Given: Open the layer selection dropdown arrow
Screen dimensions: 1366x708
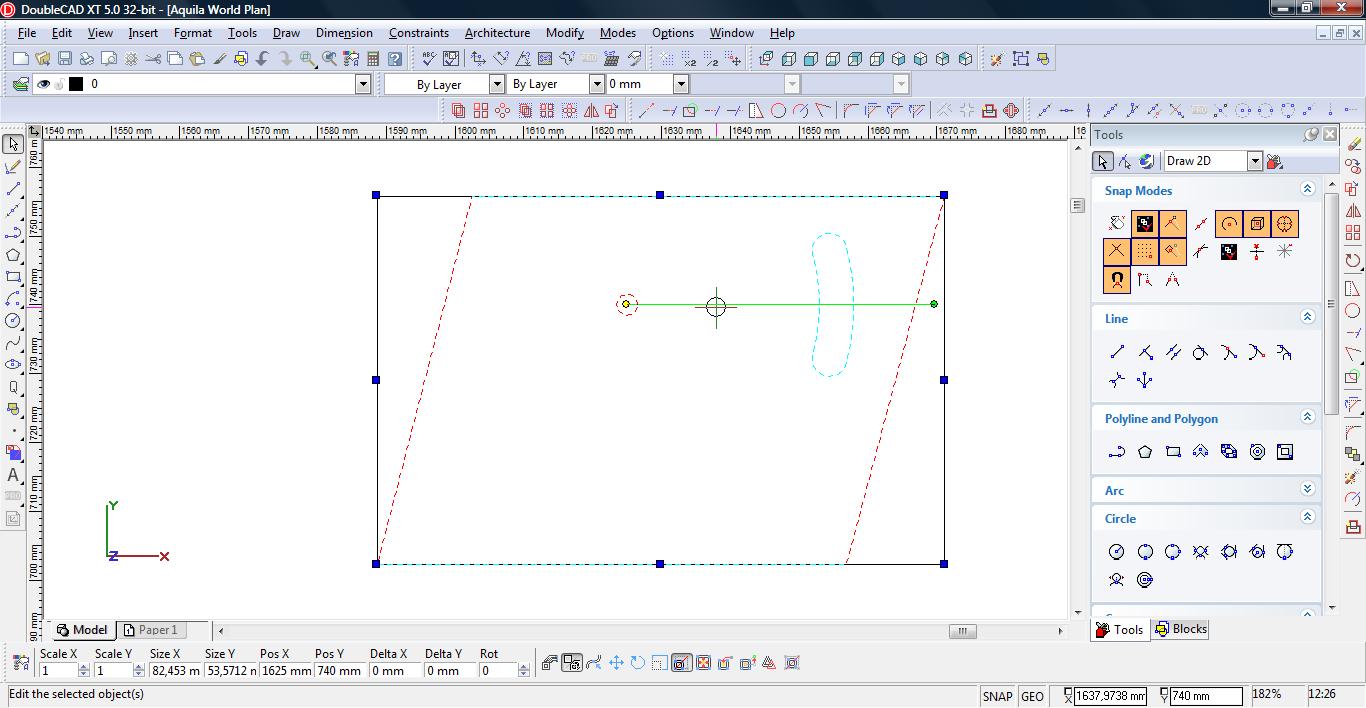Looking at the screenshot, I should coord(363,84).
